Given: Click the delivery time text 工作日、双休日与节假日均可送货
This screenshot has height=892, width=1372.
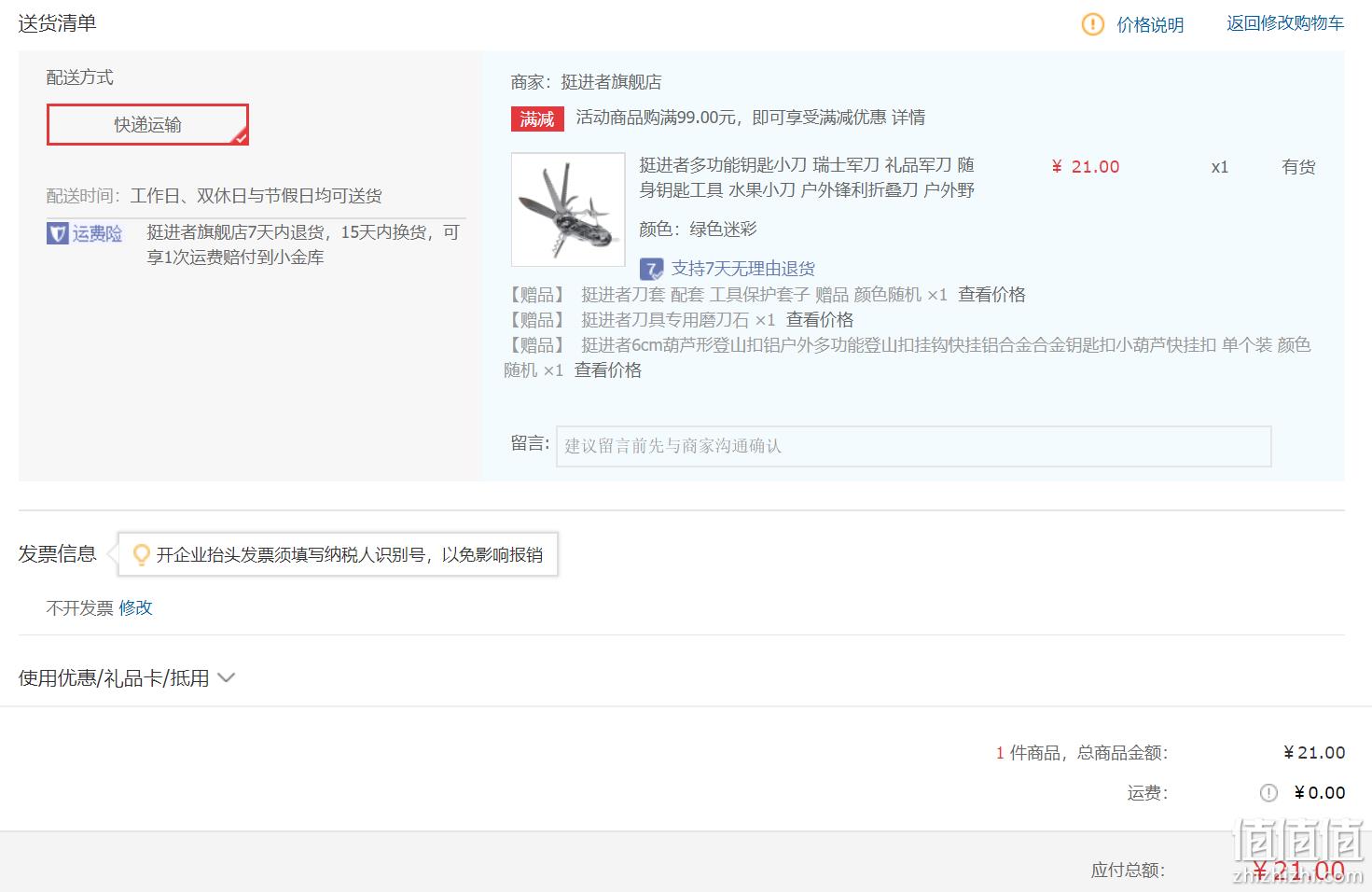Looking at the screenshot, I should pos(256,196).
